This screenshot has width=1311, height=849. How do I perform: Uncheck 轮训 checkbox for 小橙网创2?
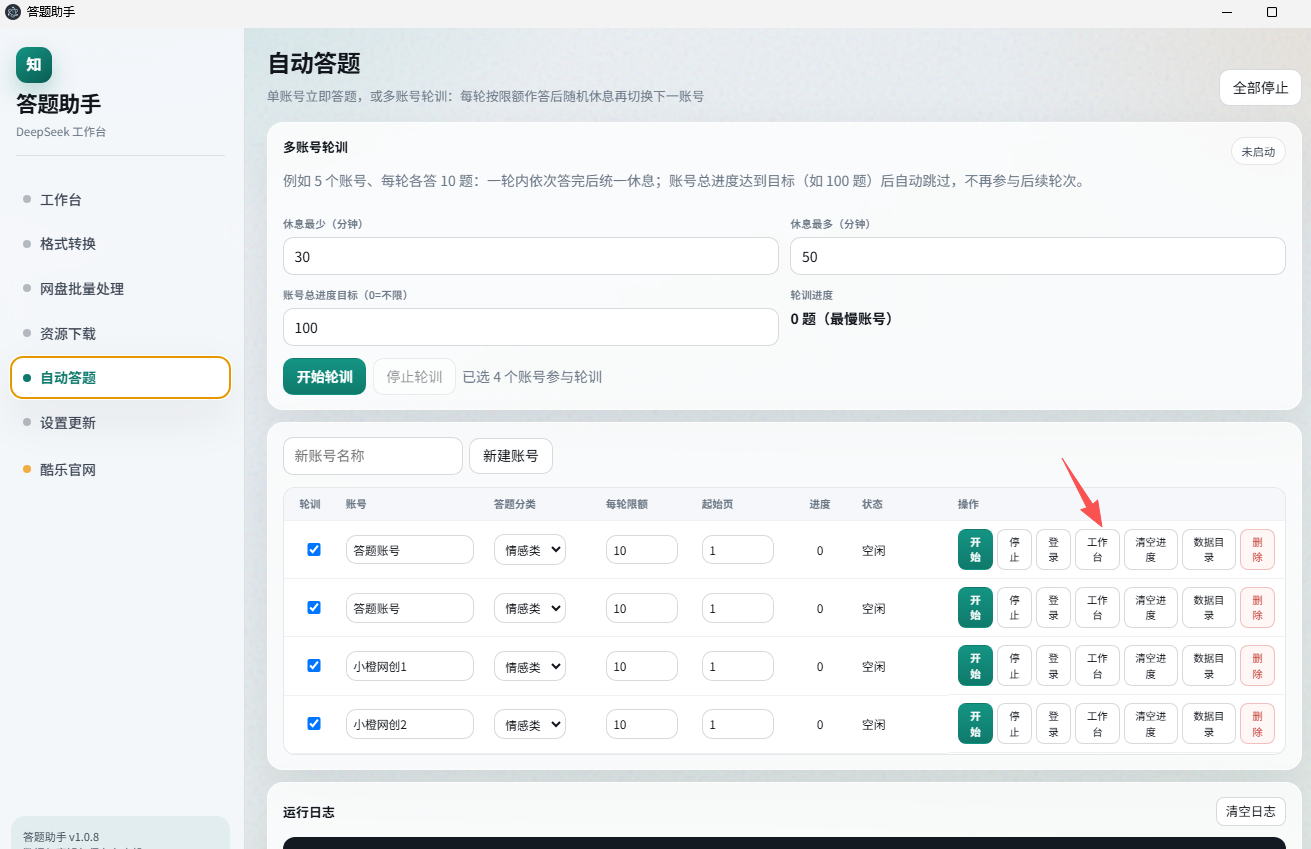tap(314, 723)
